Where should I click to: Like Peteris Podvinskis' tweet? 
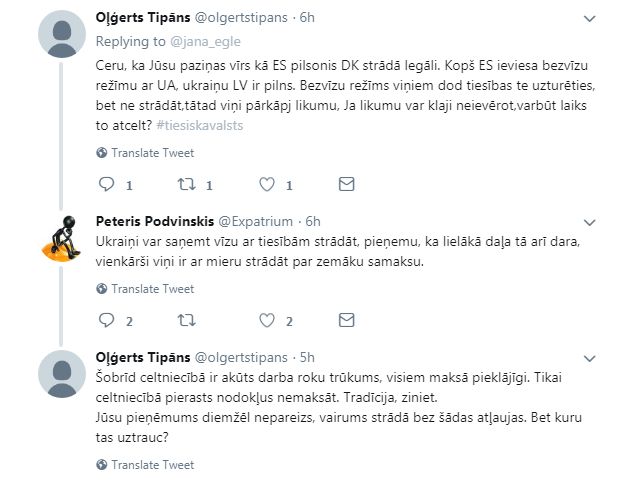(x=267, y=320)
